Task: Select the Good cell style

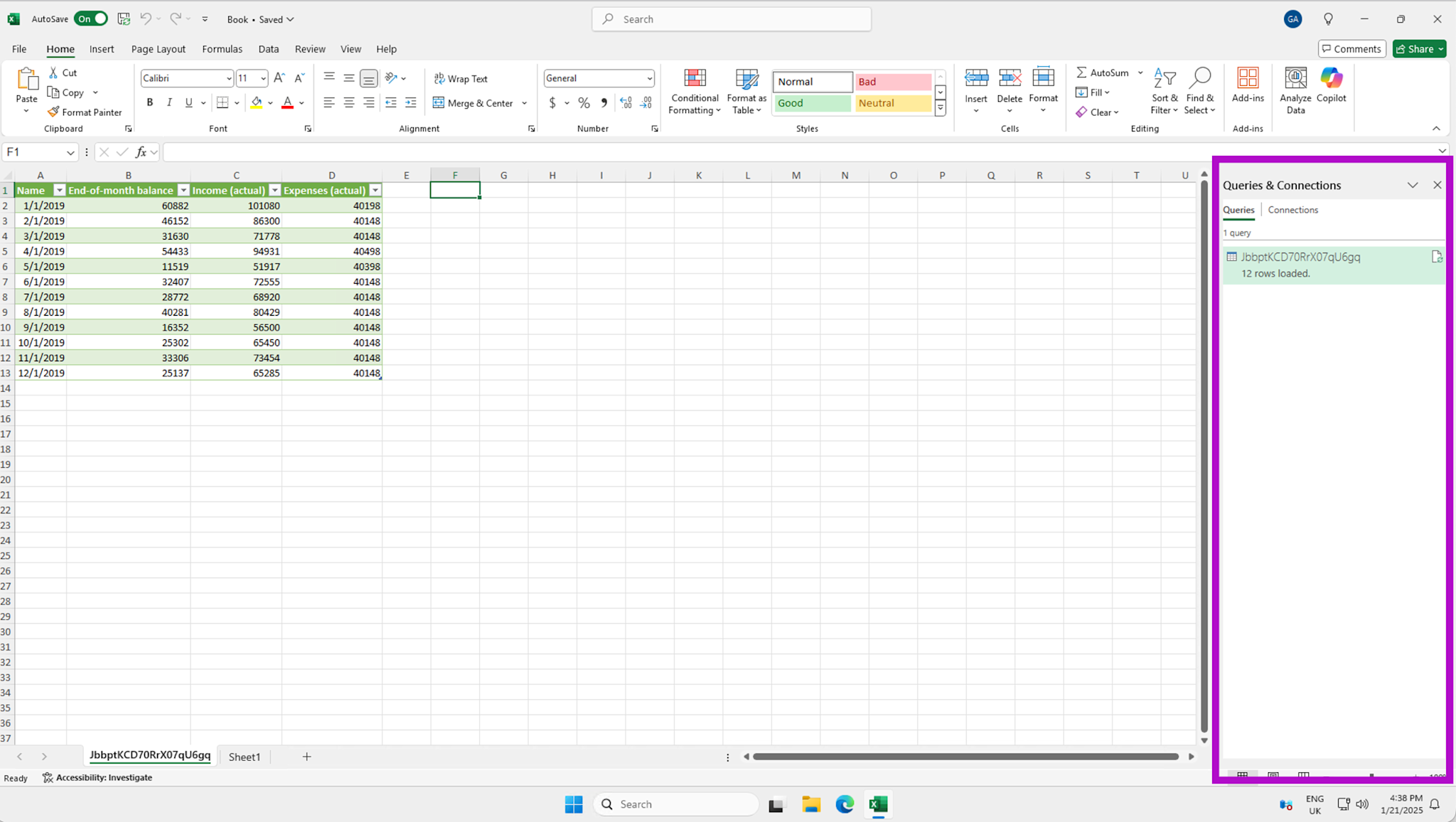Action: [x=811, y=103]
